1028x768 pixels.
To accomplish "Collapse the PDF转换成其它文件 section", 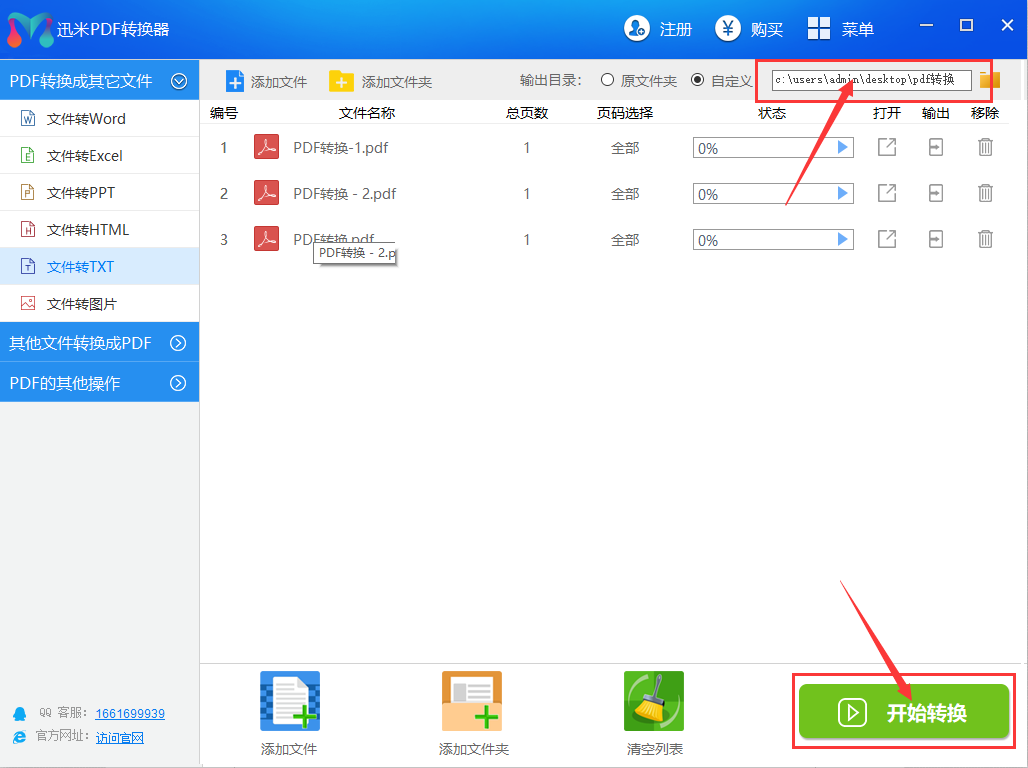I will (179, 81).
